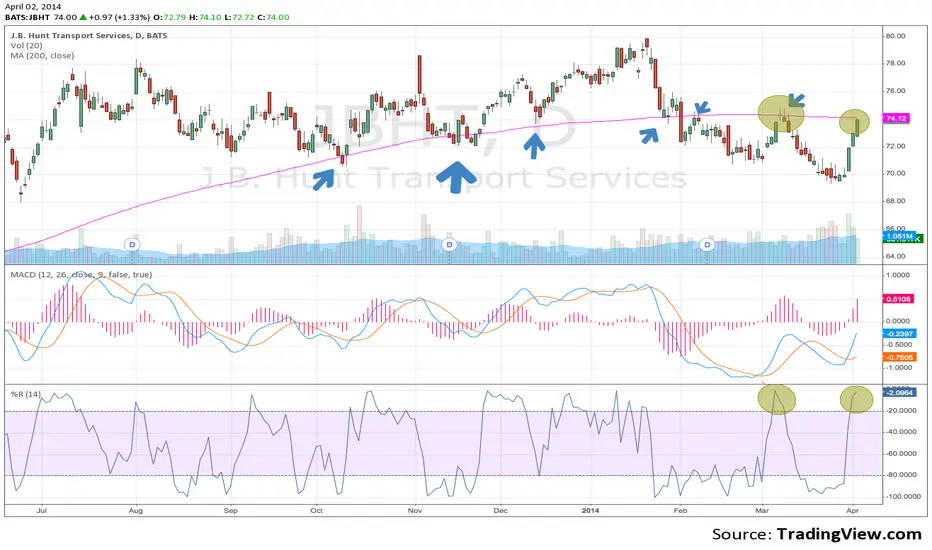Click the "O:72.79" open price value
Viewport: 932px width, 550px height.
pyautogui.click(x=169, y=17)
